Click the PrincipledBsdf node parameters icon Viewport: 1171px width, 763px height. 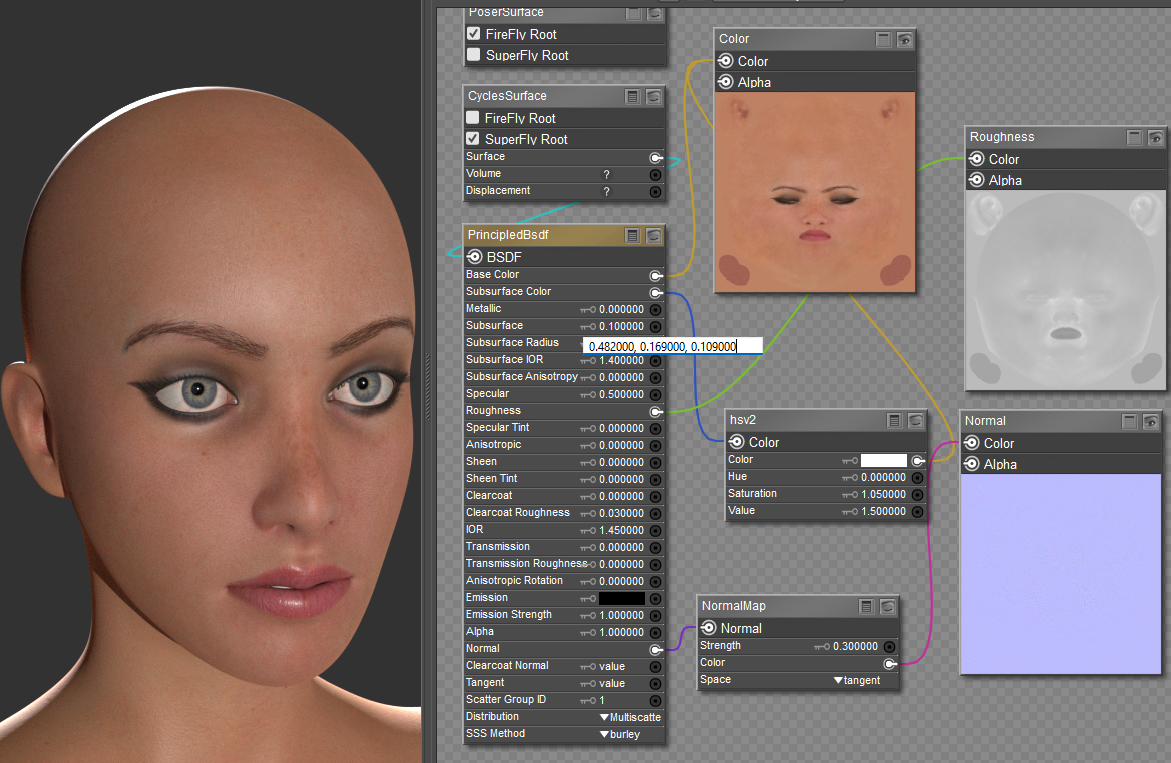[633, 236]
